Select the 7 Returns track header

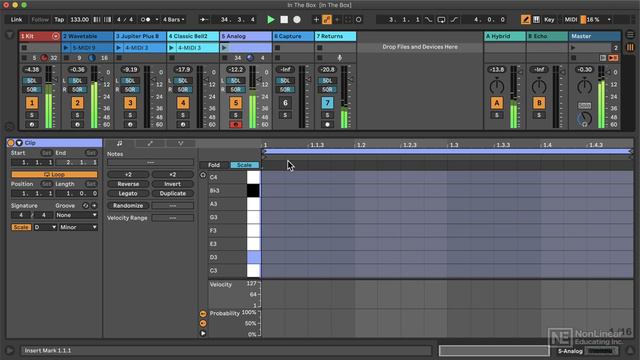(x=336, y=36)
